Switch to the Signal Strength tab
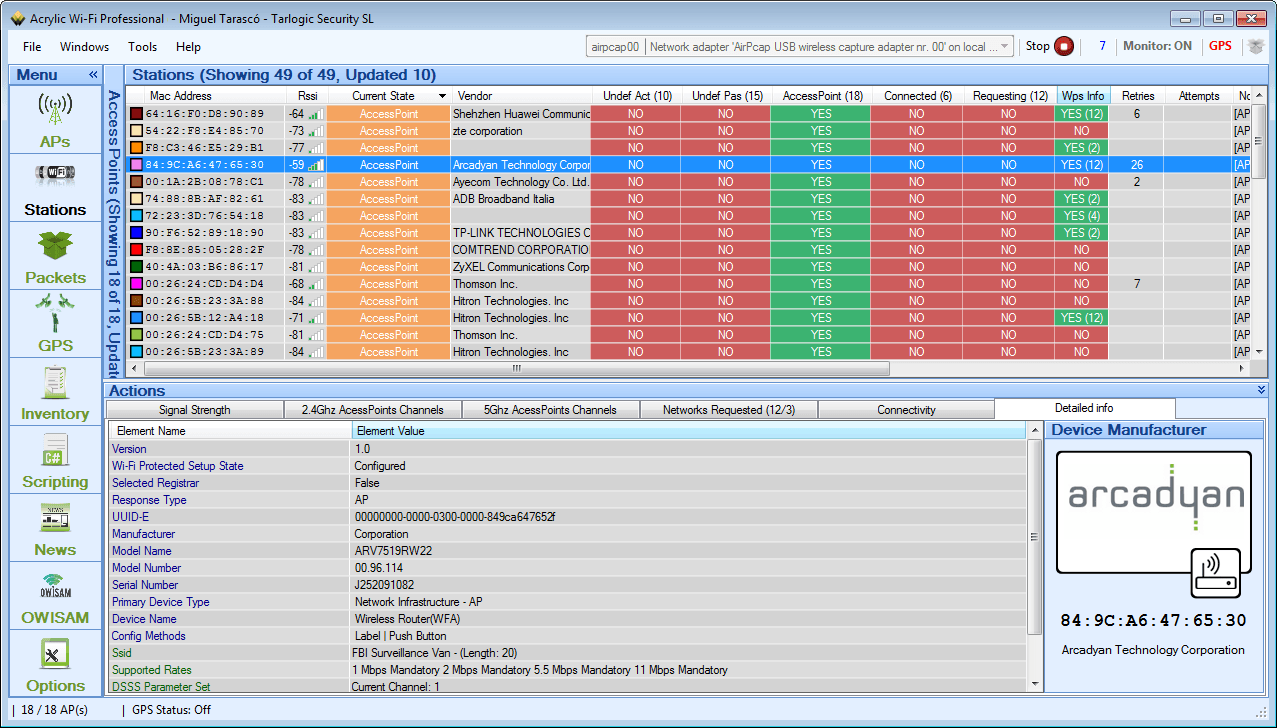This screenshot has height=728, width=1277. click(x=194, y=410)
